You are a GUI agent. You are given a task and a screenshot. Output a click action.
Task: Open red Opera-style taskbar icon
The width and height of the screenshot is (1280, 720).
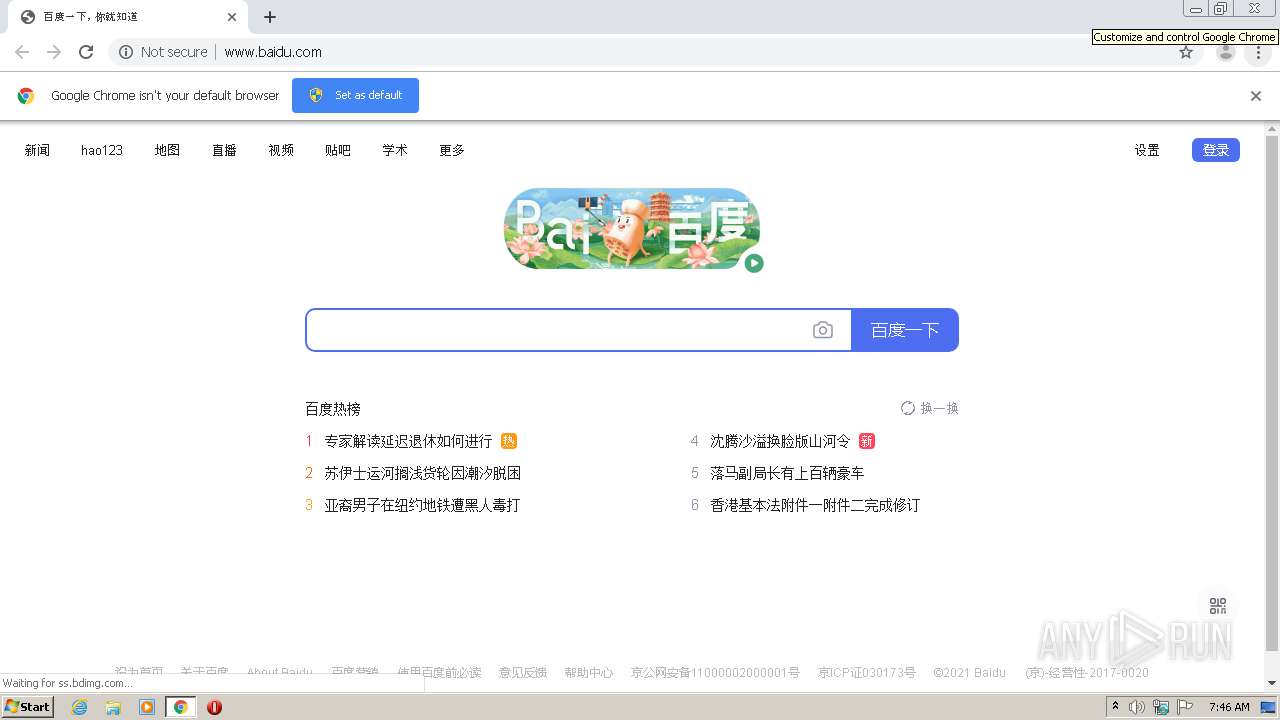pos(214,707)
